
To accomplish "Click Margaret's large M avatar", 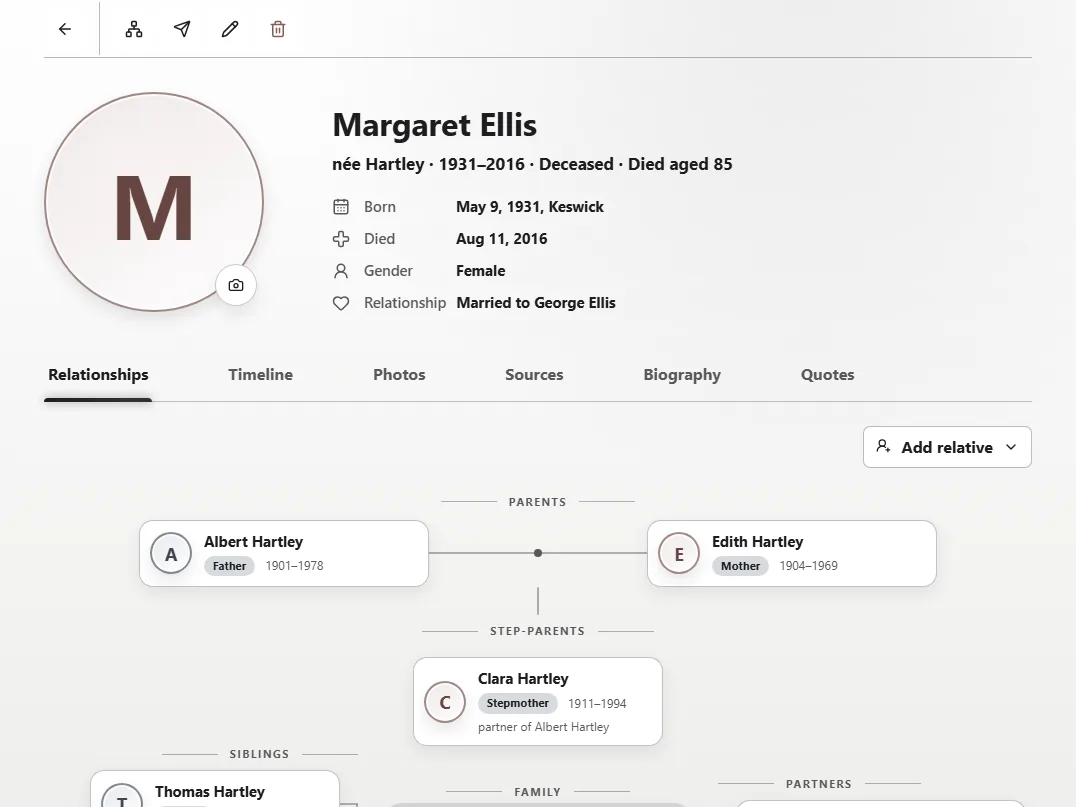I will pyautogui.click(x=154, y=202).
